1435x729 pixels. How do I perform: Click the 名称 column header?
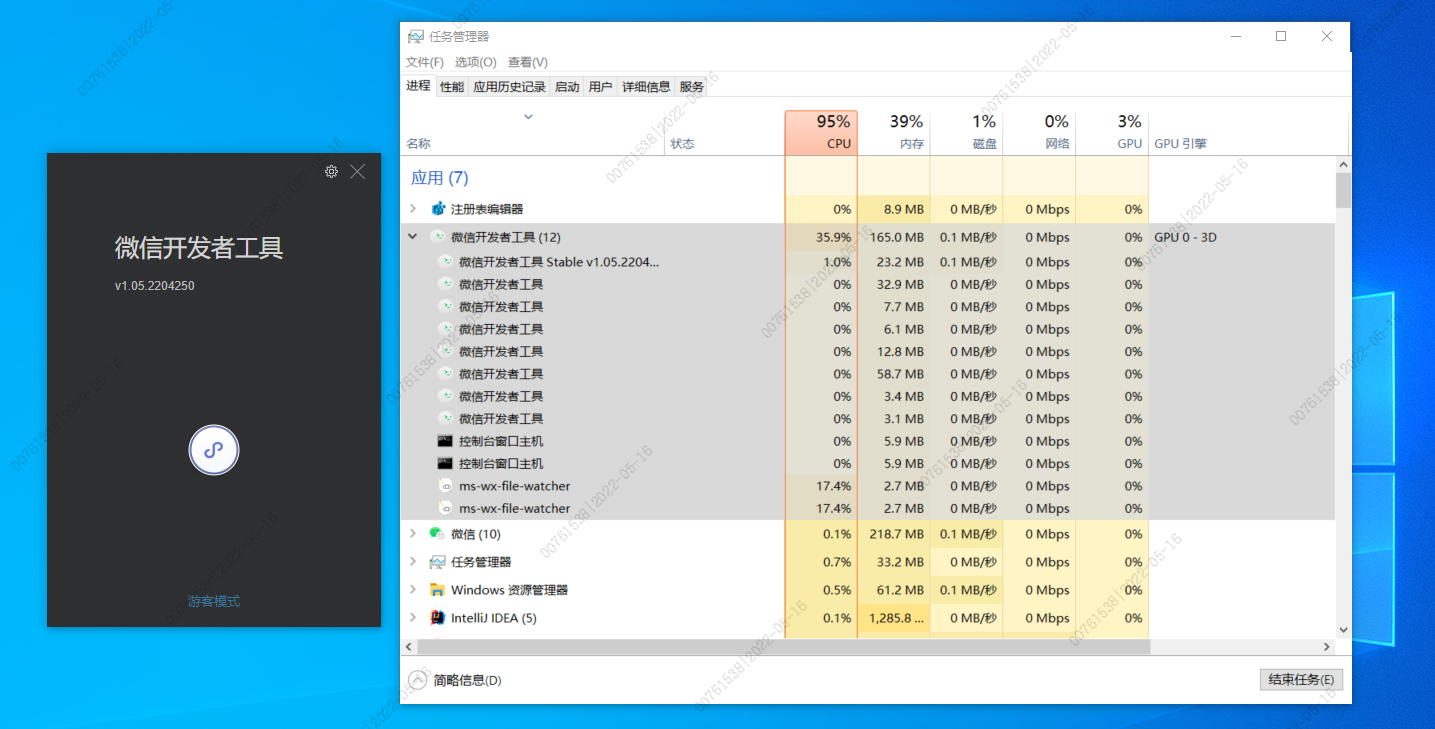pyautogui.click(x=418, y=144)
